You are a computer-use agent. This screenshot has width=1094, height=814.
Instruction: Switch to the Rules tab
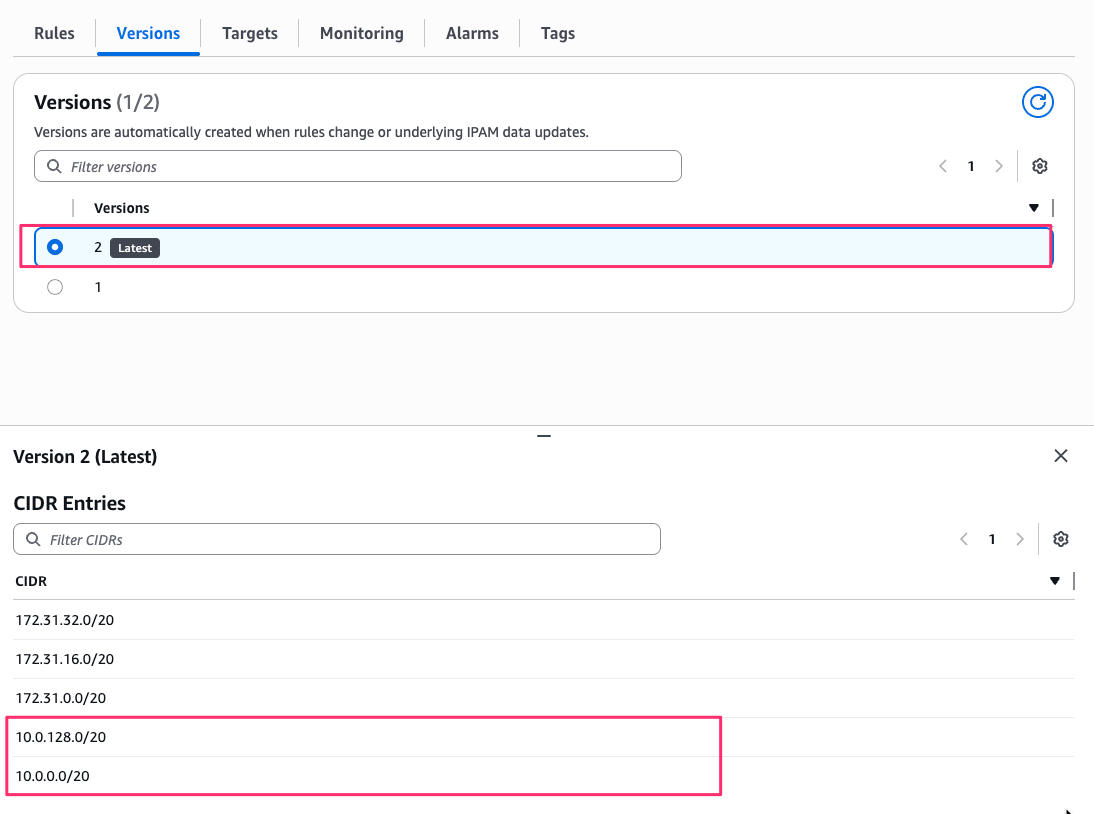pos(54,33)
